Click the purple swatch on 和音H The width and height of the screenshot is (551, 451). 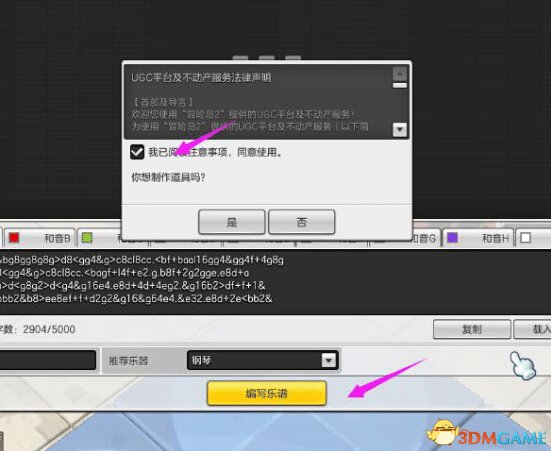click(x=452, y=238)
